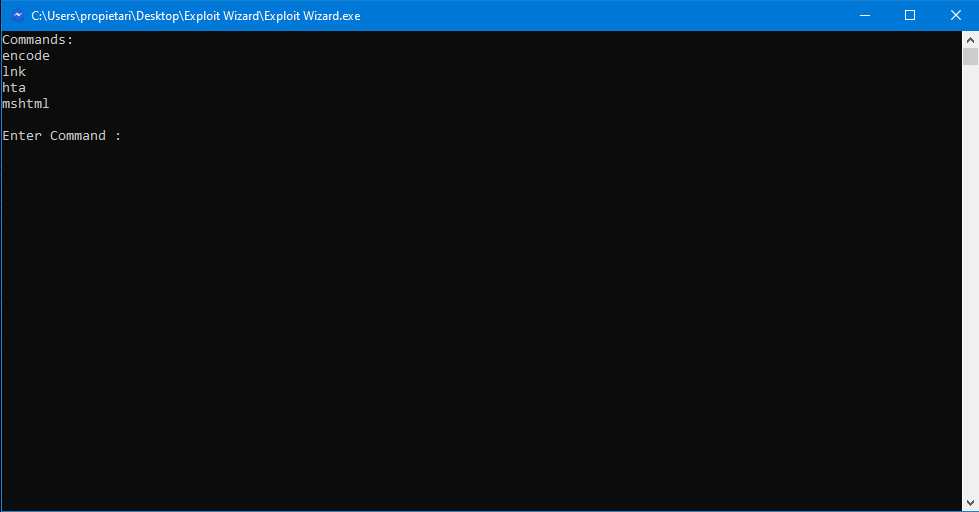Click the 'mshtml' command line
This screenshot has width=979, height=512.
(26, 104)
